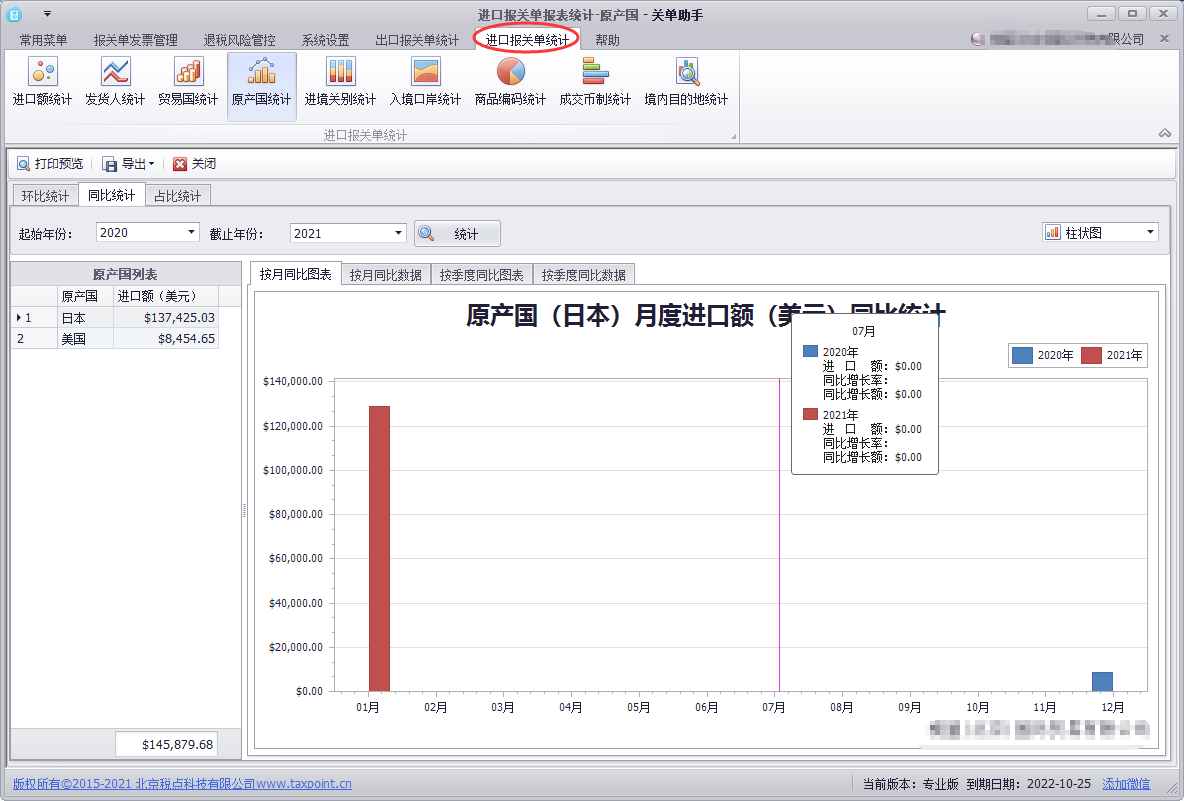
Task: Click the 当前版本：专业版 status text
Action: [x=911, y=784]
